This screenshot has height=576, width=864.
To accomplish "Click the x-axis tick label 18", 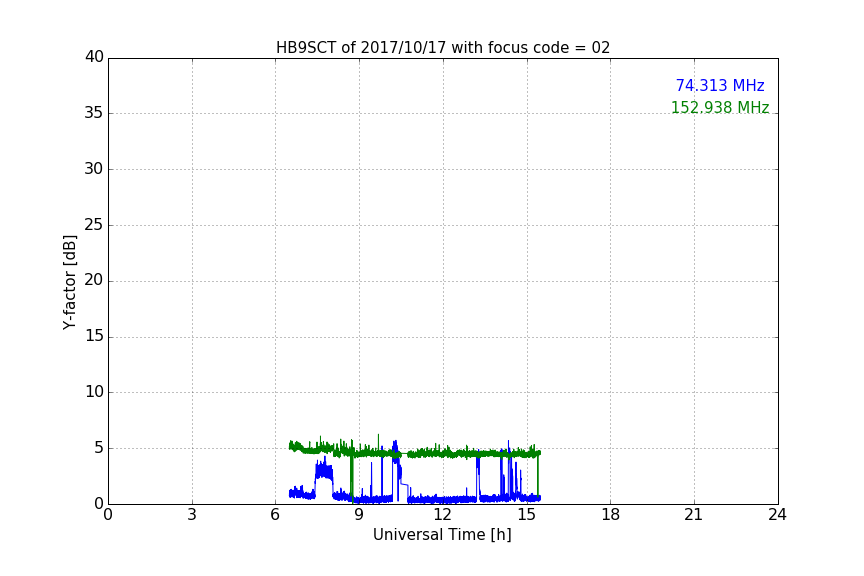I will coord(611,515).
